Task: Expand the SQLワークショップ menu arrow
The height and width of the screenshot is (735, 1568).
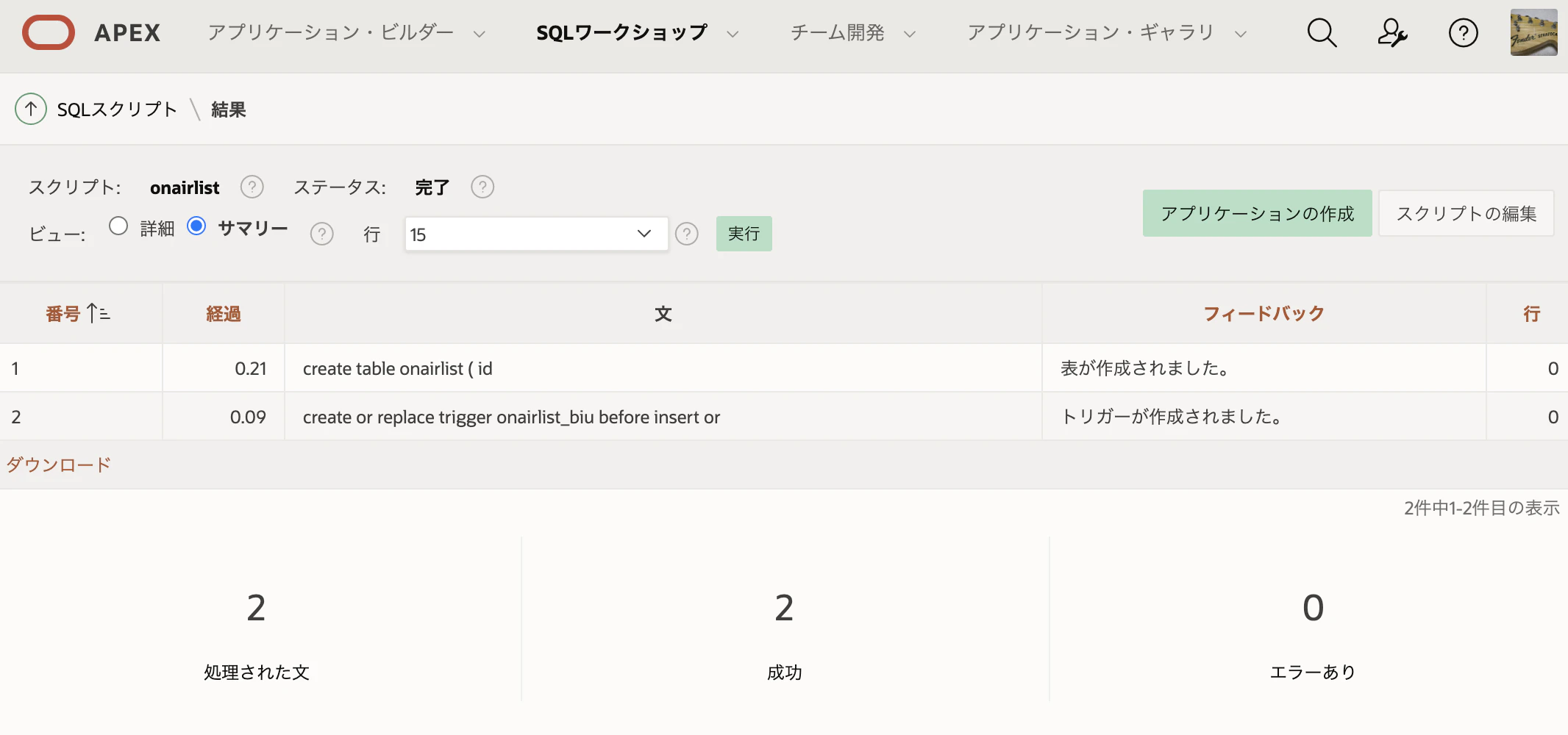Action: coord(732,34)
